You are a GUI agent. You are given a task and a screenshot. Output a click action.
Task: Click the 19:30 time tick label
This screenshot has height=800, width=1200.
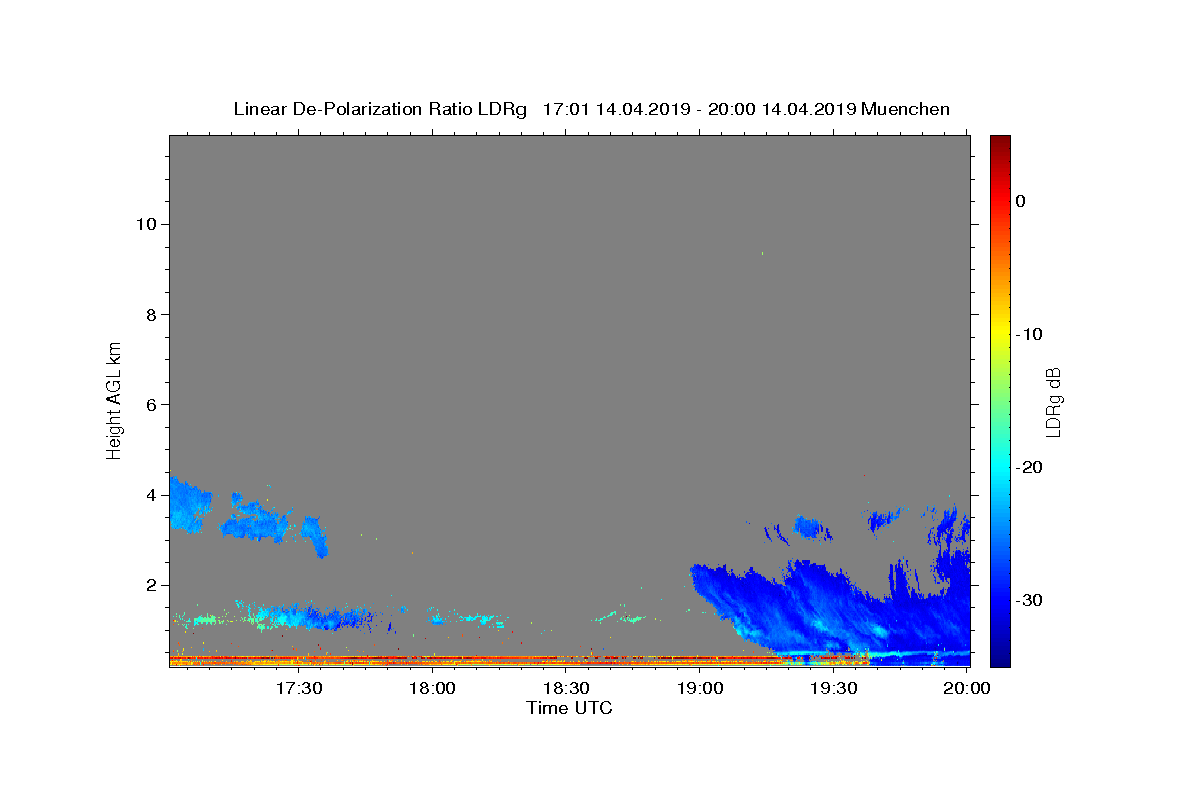point(833,688)
